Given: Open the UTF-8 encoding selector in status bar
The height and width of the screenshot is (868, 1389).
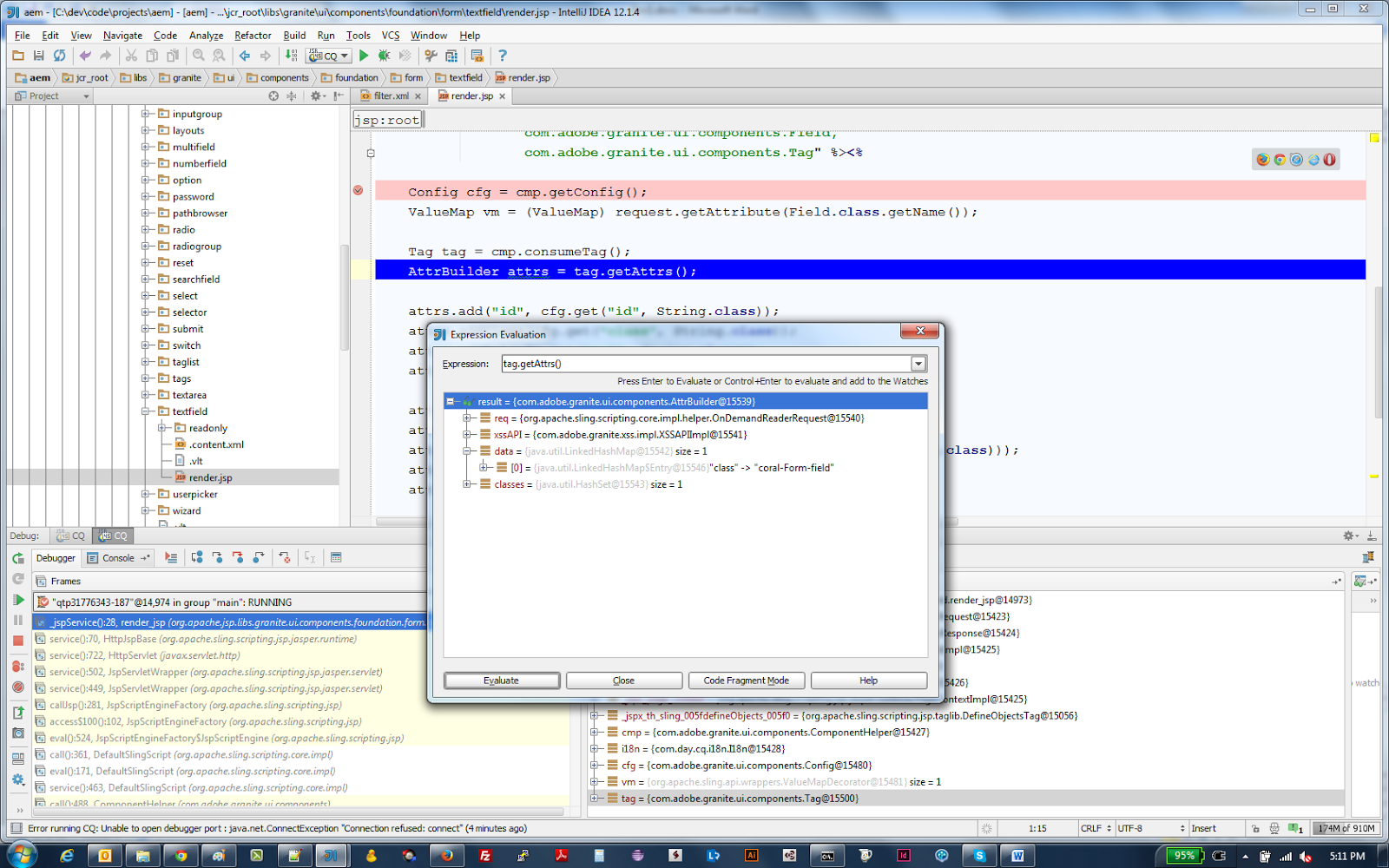Looking at the screenshot, I should pos(1150,829).
